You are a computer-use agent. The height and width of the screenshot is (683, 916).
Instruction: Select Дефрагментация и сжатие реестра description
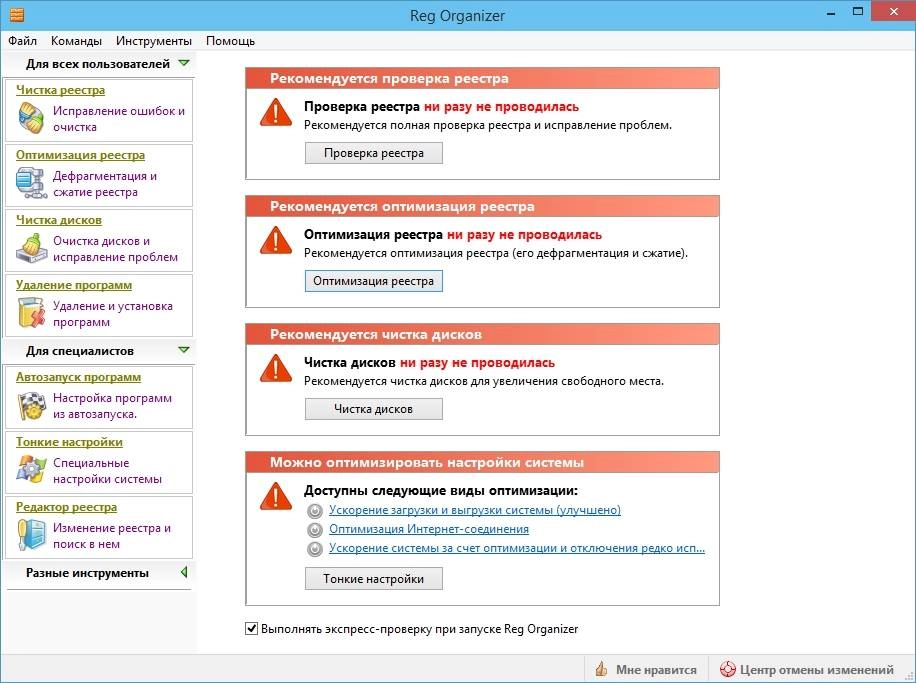coord(105,183)
